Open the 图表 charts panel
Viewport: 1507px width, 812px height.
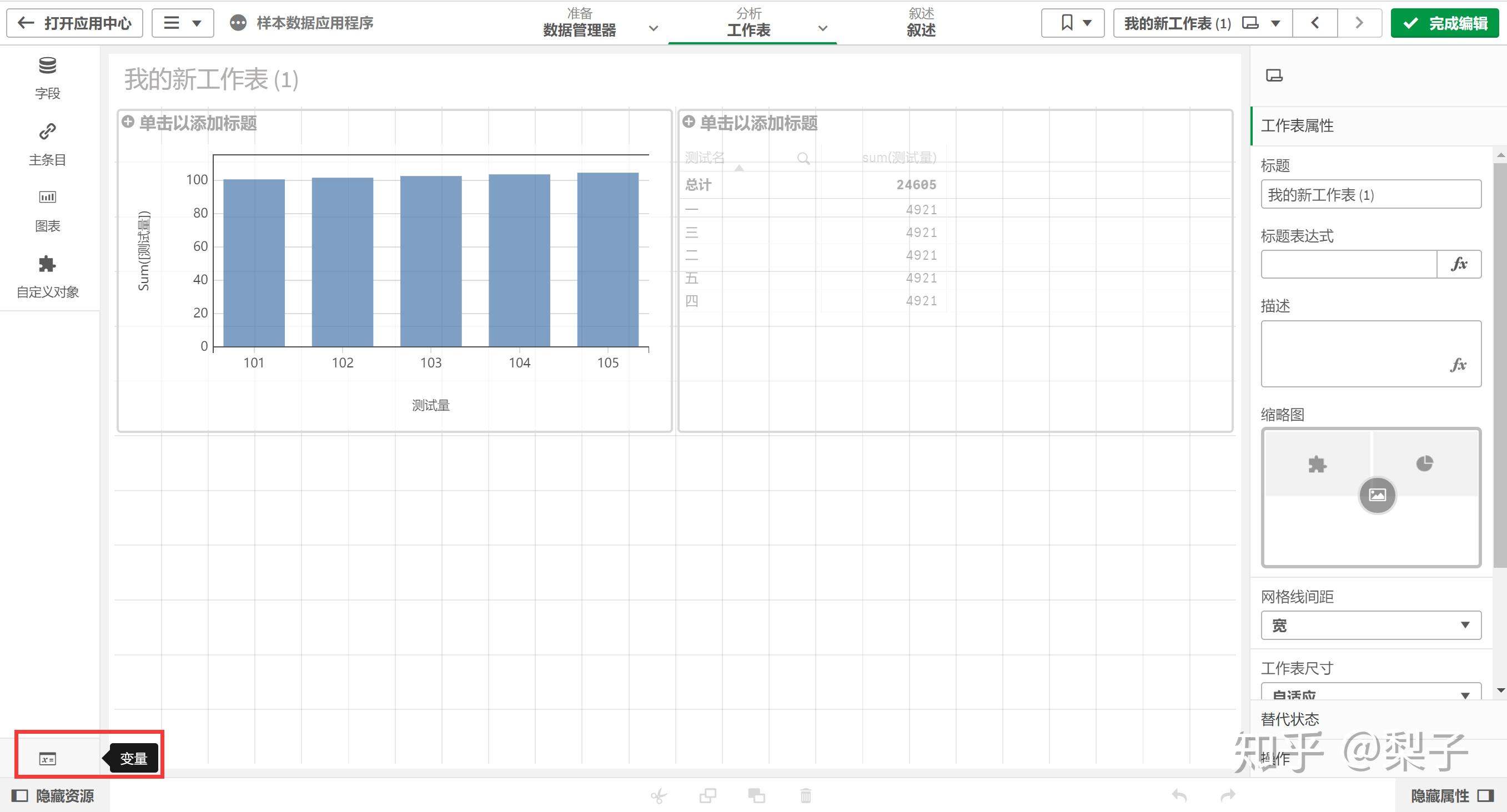click(47, 209)
